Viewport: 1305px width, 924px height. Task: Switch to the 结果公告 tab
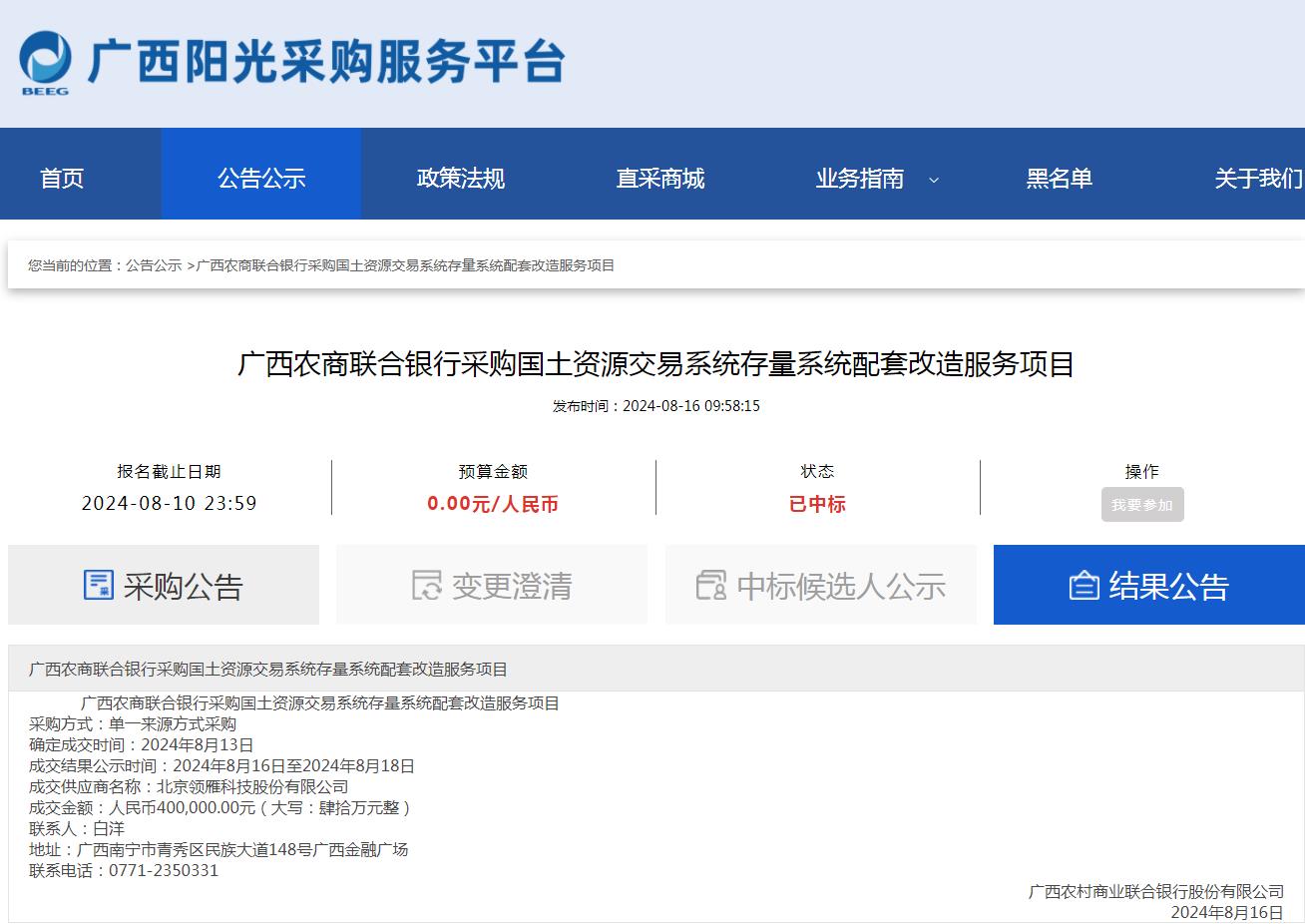(x=1149, y=585)
